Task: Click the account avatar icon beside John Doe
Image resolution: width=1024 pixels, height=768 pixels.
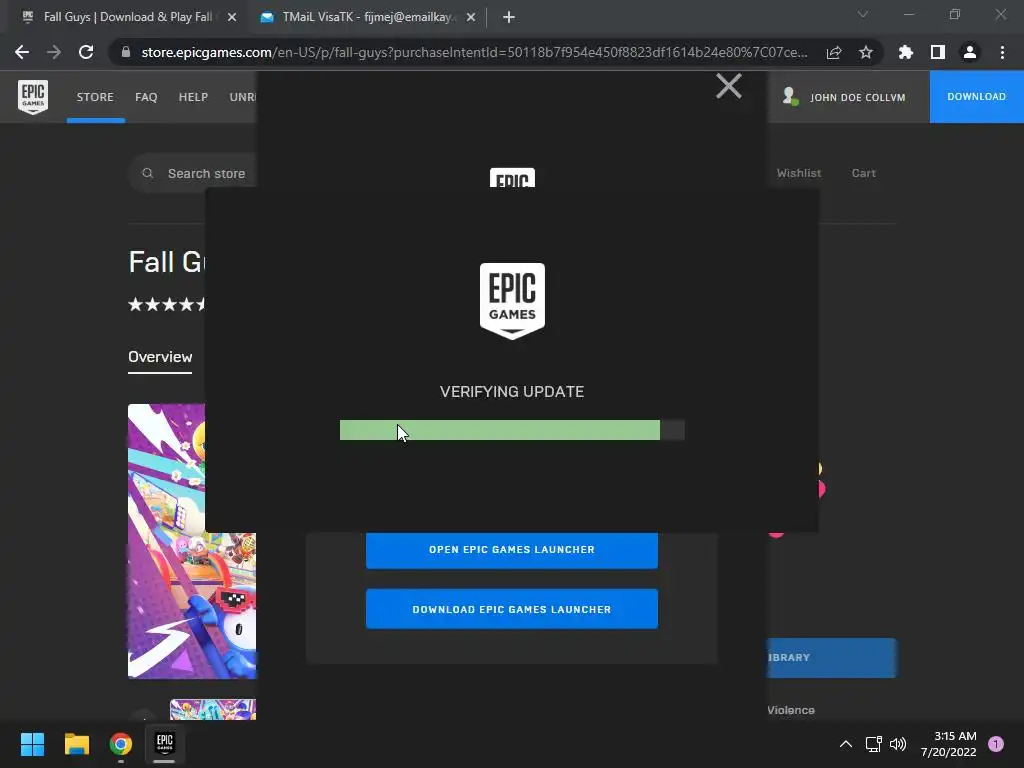Action: [790, 97]
